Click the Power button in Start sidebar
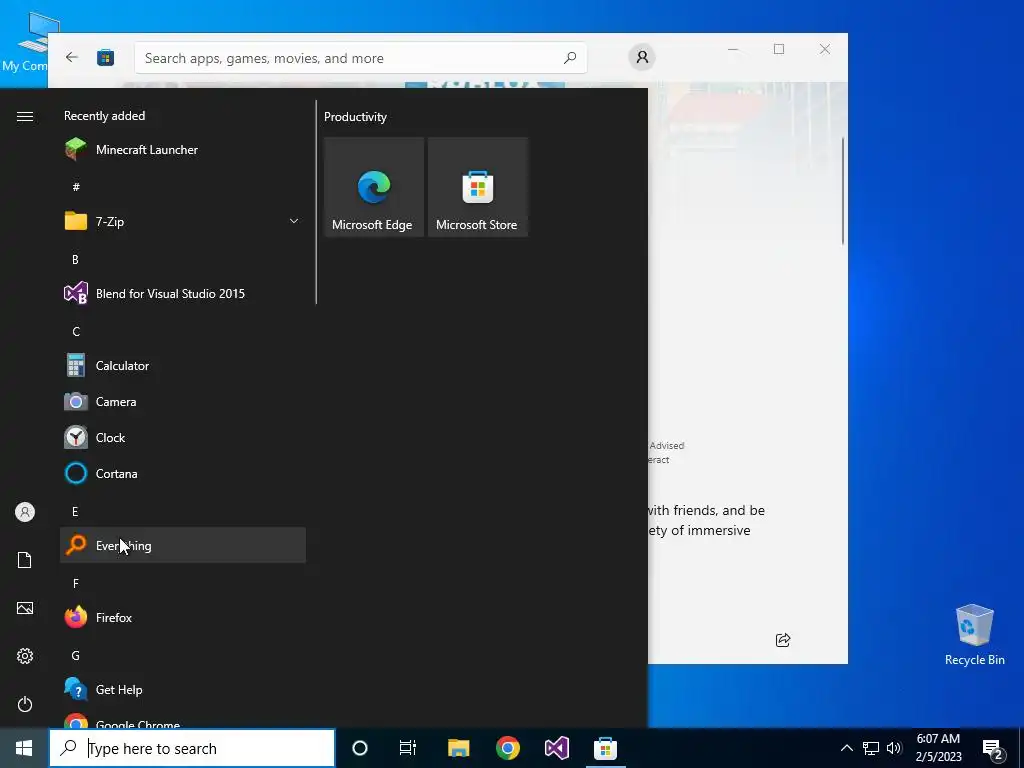This screenshot has width=1024, height=768. [25, 704]
